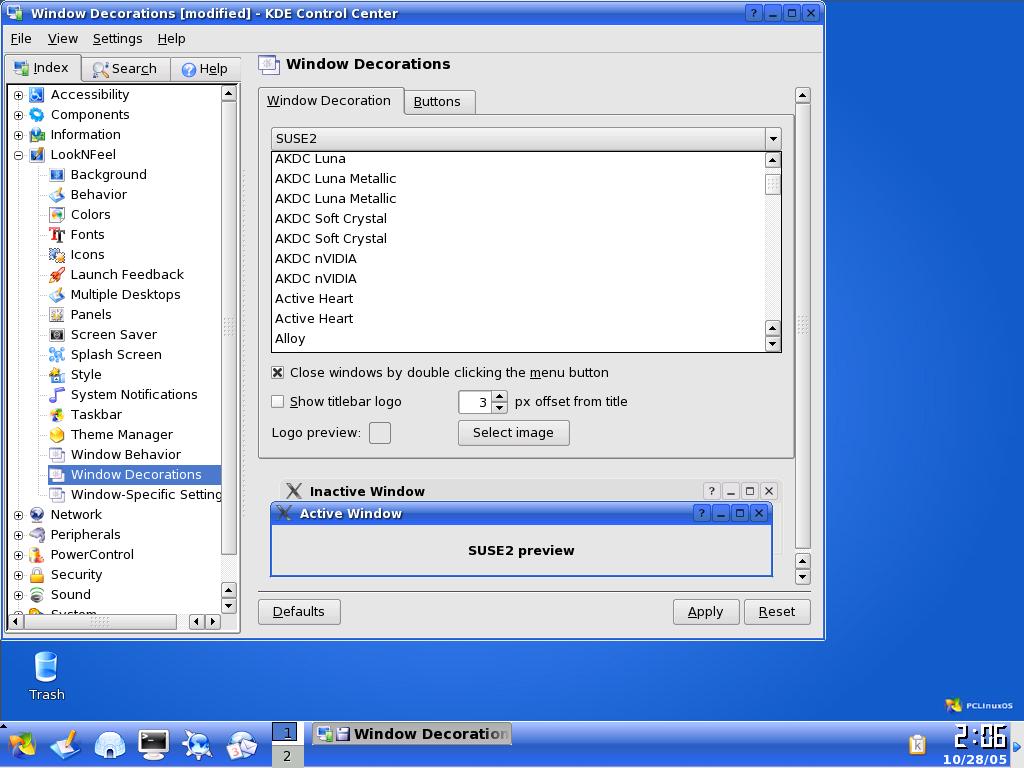Click the logo preview box
The width and height of the screenshot is (1024, 768).
pyautogui.click(x=380, y=433)
